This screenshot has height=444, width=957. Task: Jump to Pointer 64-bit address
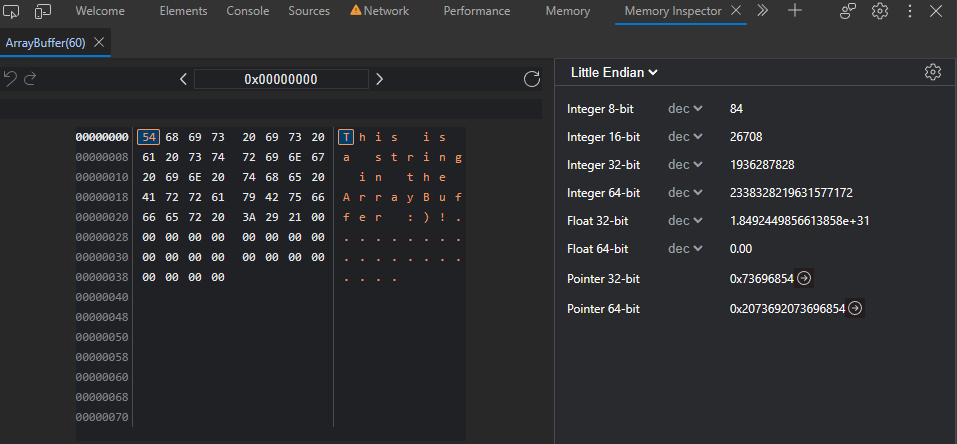point(855,309)
